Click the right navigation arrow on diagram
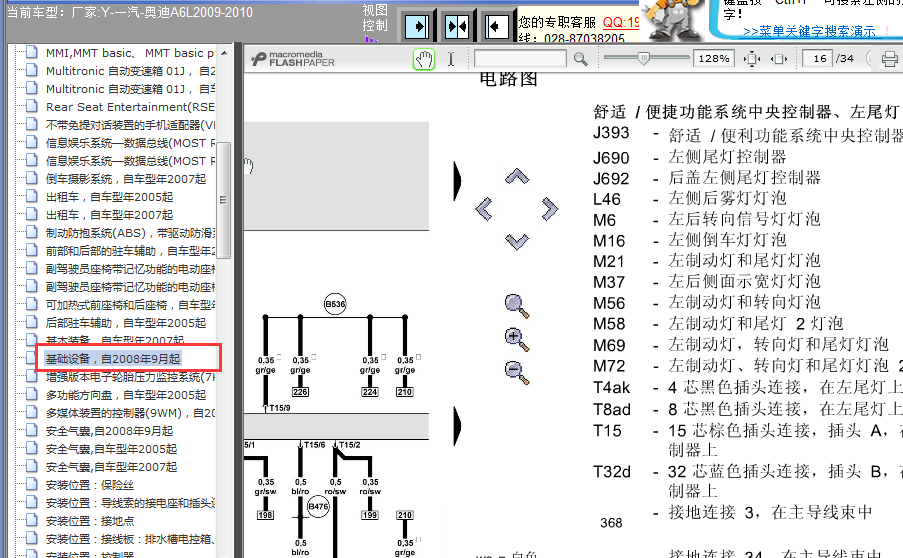Image resolution: width=903 pixels, height=558 pixels. pos(550,208)
